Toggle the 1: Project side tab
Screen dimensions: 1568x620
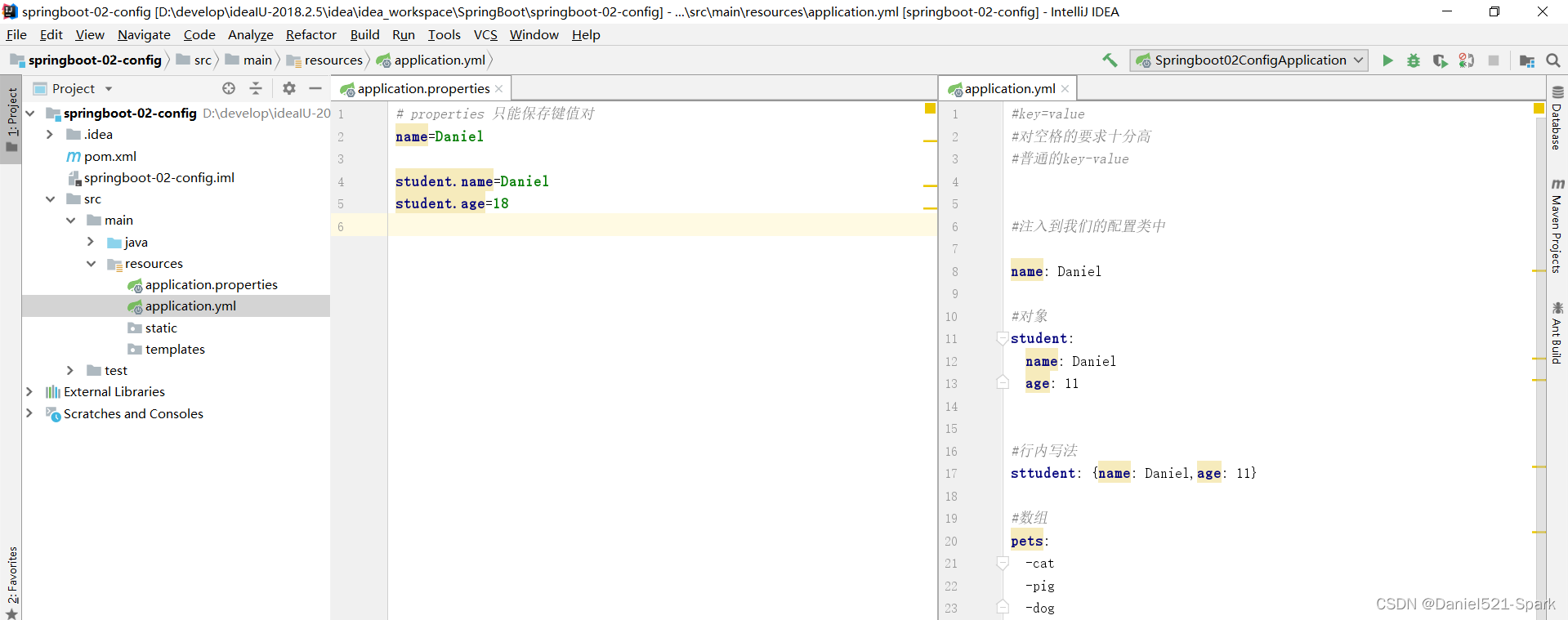pos(11,119)
